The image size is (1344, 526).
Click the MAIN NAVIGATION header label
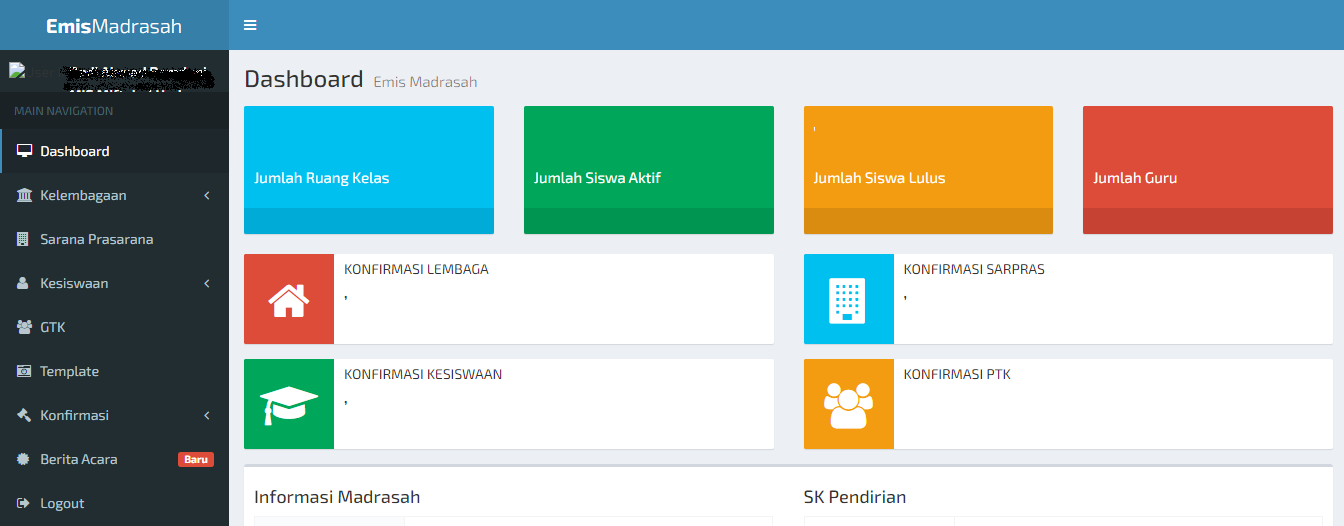(x=64, y=111)
